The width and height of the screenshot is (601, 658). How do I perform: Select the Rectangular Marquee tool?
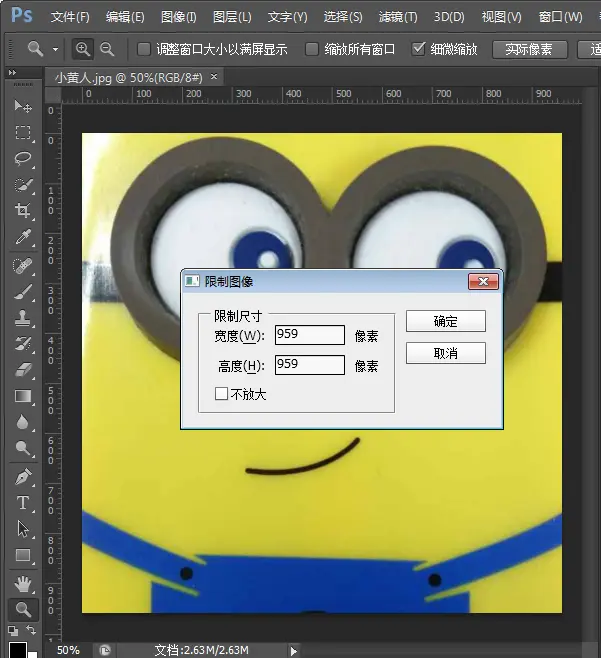coord(23,133)
